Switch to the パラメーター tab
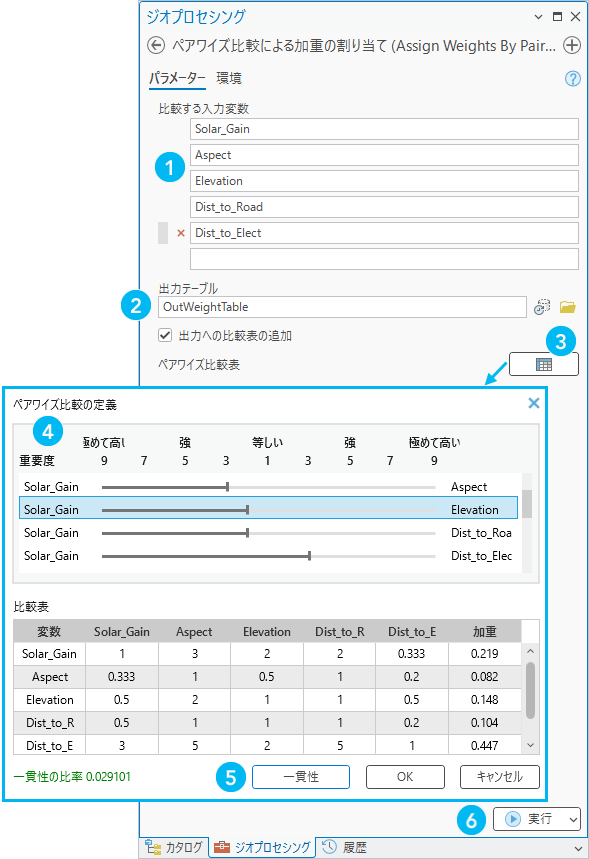589x859 pixels. coord(177,78)
